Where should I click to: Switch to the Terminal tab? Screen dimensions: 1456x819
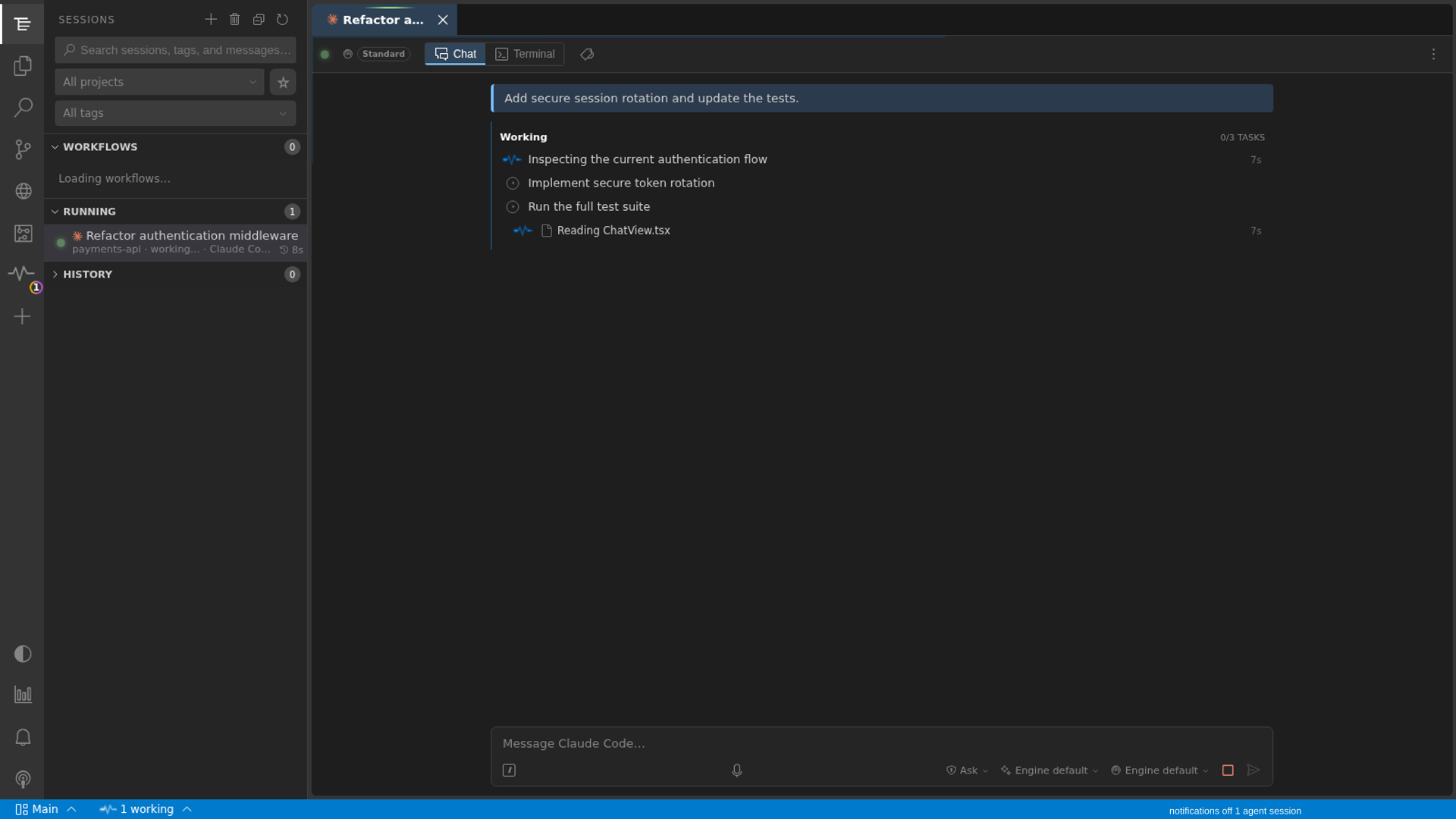pos(525,54)
